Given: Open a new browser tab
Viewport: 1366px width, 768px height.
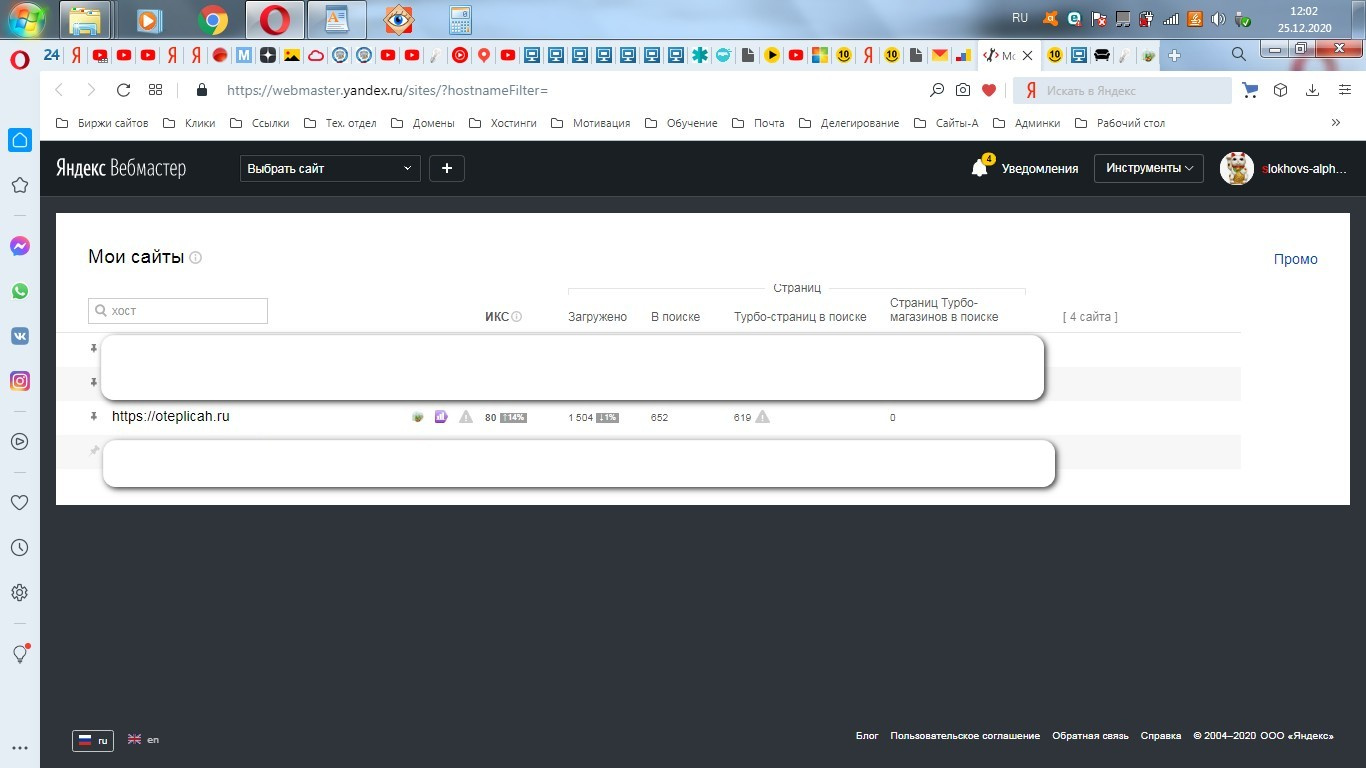Looking at the screenshot, I should point(1174,55).
